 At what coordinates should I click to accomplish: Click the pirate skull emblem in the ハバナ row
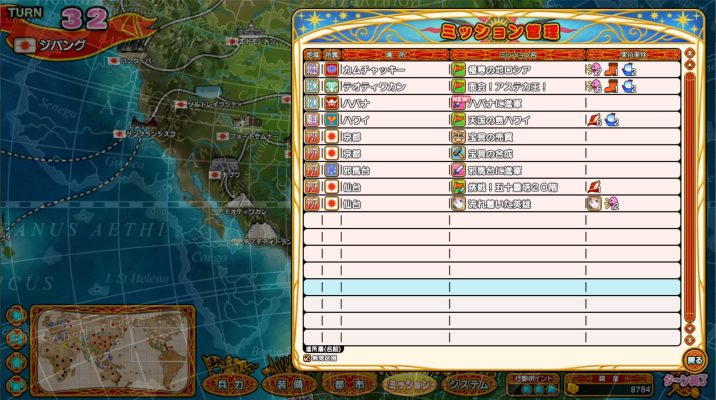coord(332,103)
